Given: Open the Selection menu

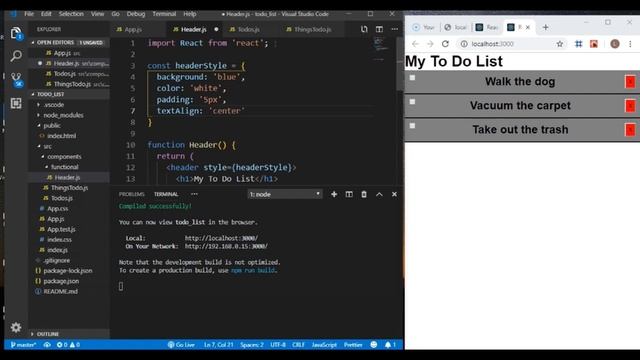Looking at the screenshot, I should [x=71, y=14].
